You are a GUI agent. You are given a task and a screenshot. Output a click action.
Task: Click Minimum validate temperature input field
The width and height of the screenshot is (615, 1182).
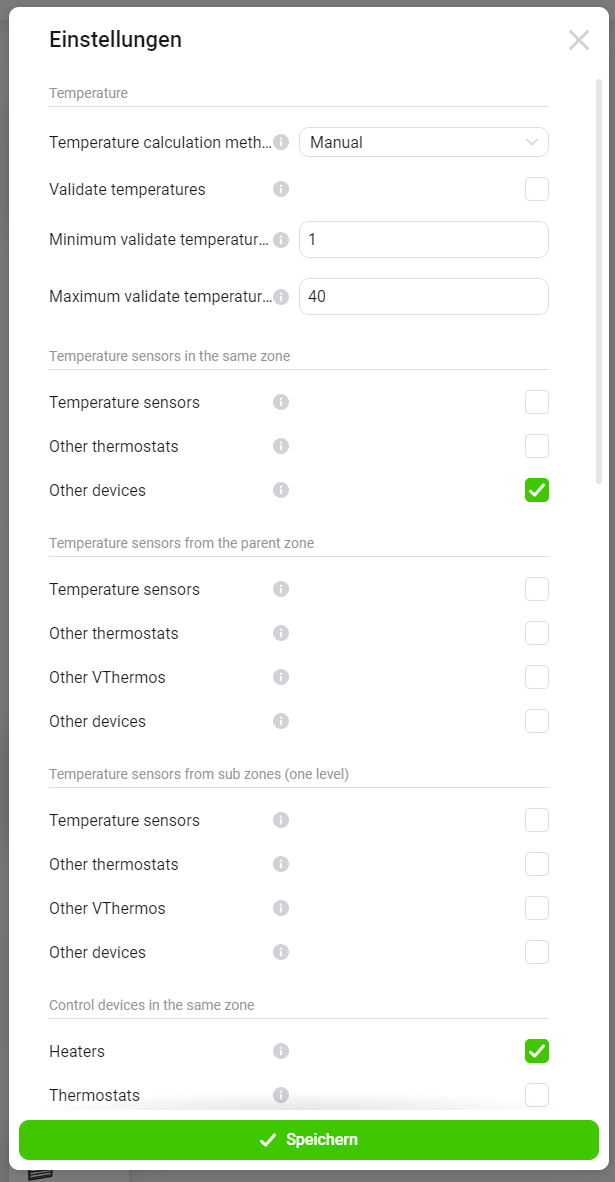point(424,240)
